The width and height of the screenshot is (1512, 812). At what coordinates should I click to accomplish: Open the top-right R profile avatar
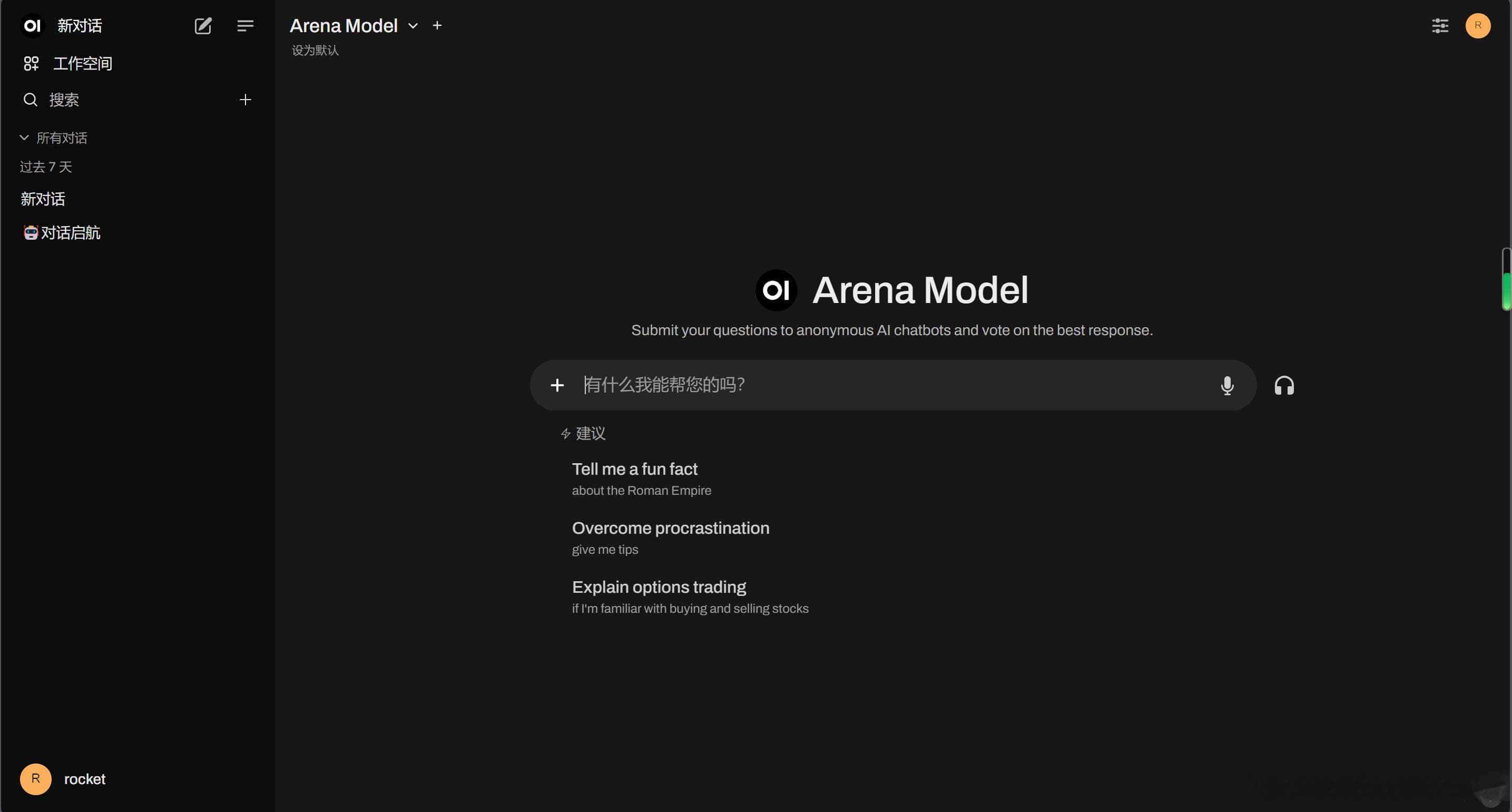tap(1477, 26)
